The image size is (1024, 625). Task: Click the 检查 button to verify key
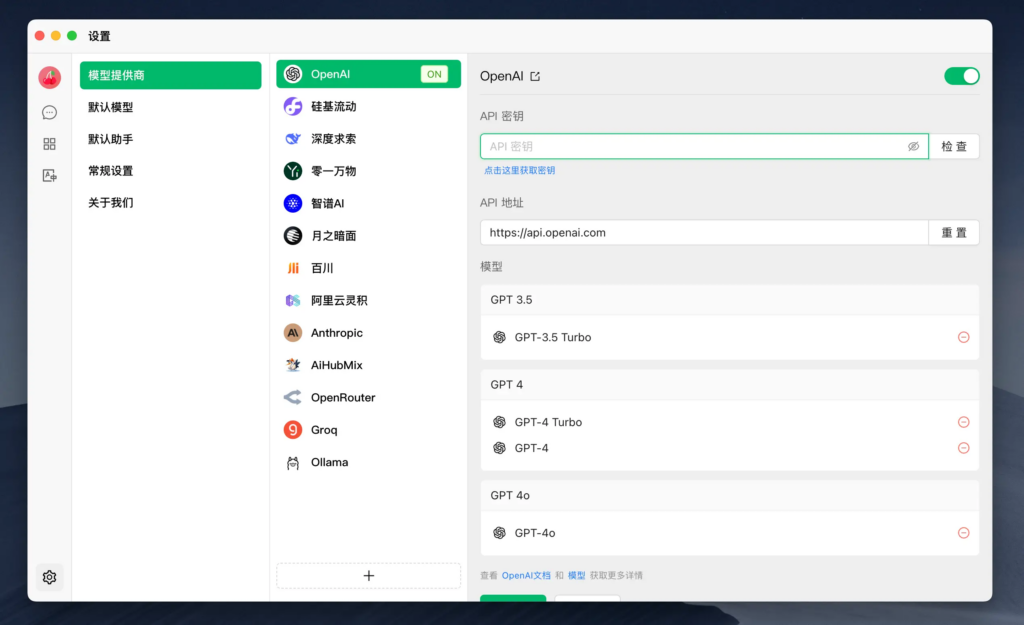point(954,147)
